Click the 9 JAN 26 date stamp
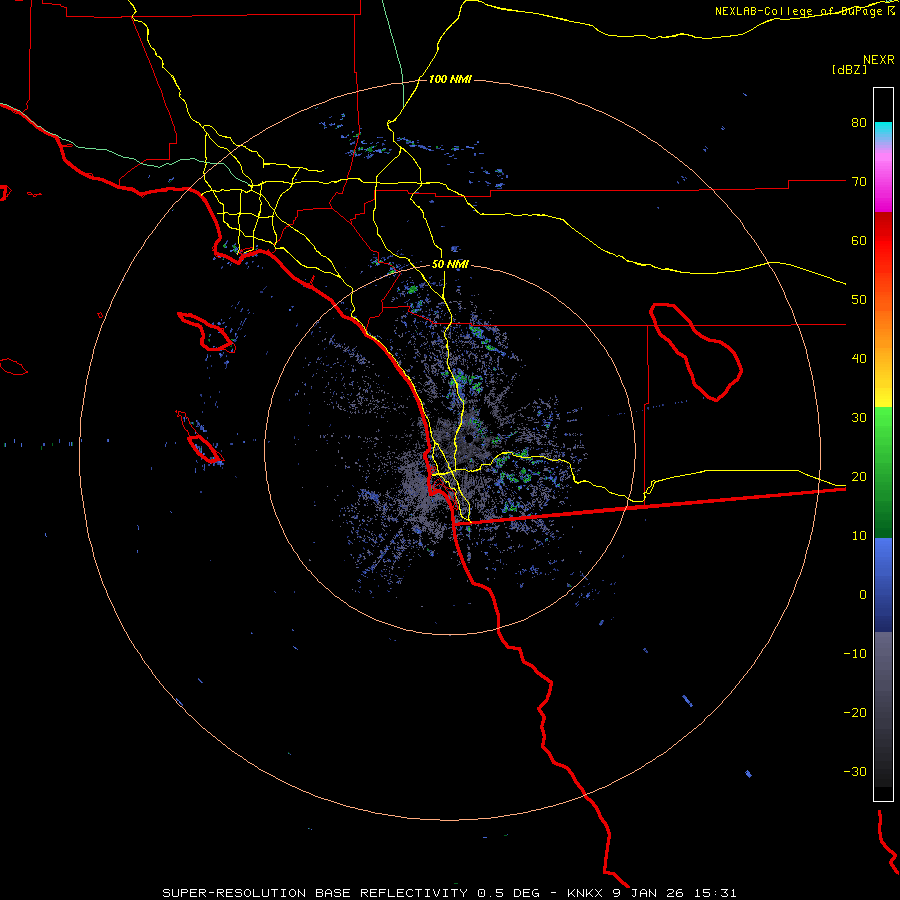The height and width of the screenshot is (900, 900). click(x=649, y=893)
